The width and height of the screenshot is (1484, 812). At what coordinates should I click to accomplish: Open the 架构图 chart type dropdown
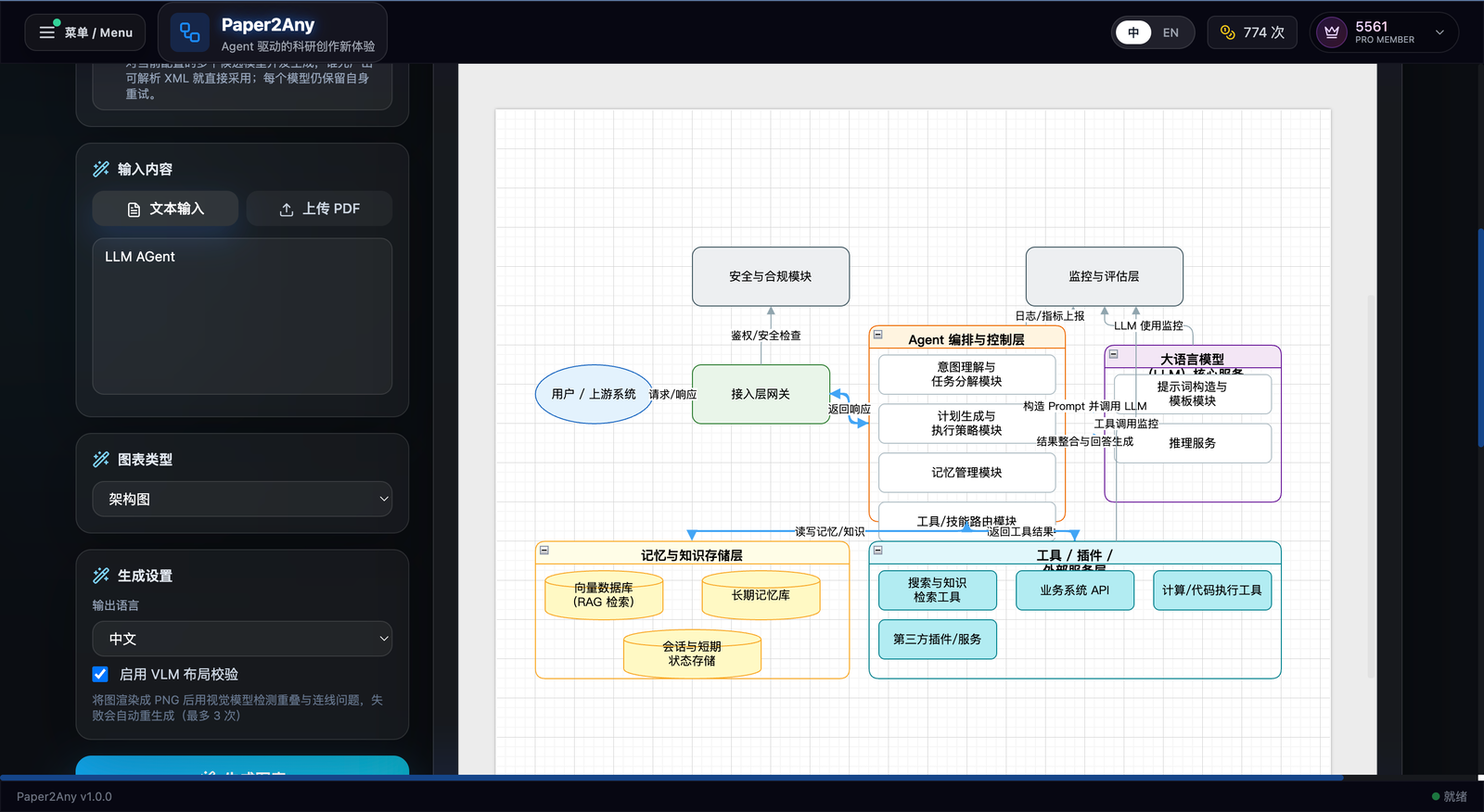point(242,499)
